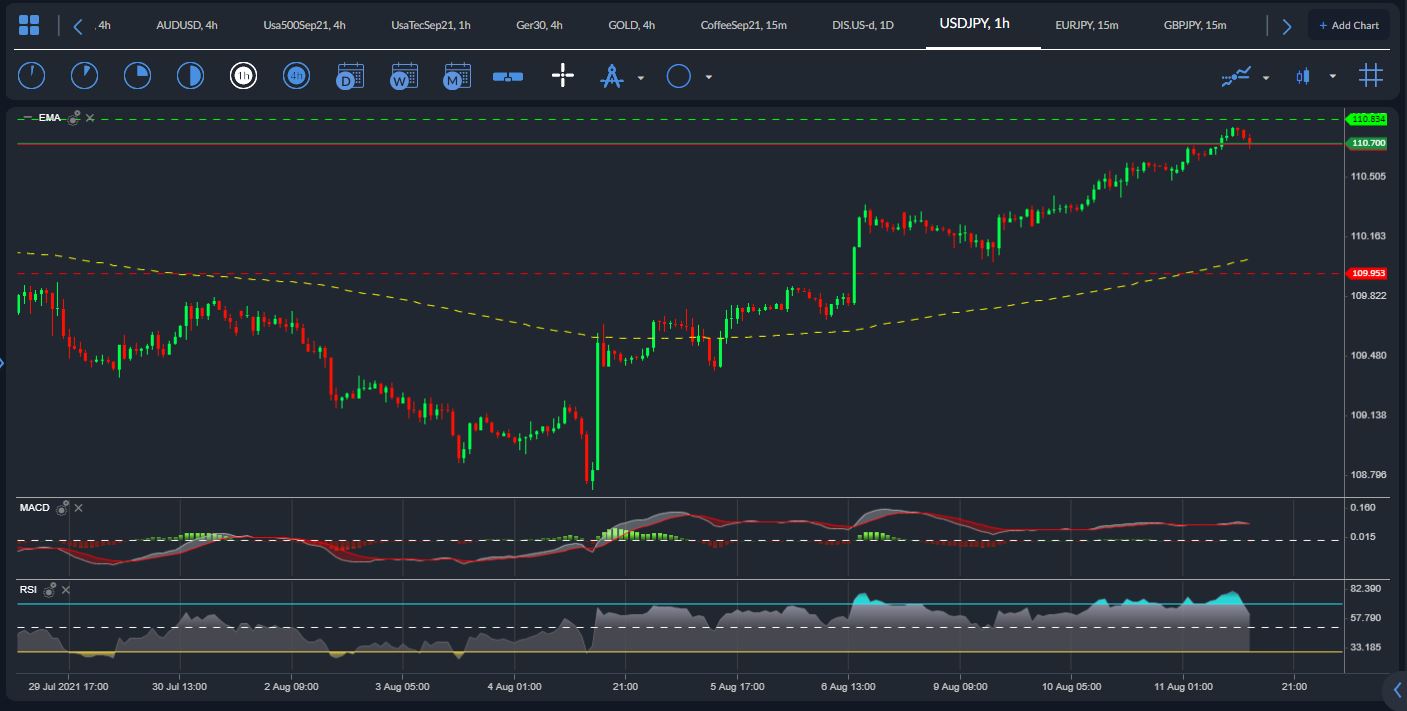This screenshot has height=711, width=1407.
Task: Click the Add Chart button
Action: pyautogui.click(x=1348, y=25)
